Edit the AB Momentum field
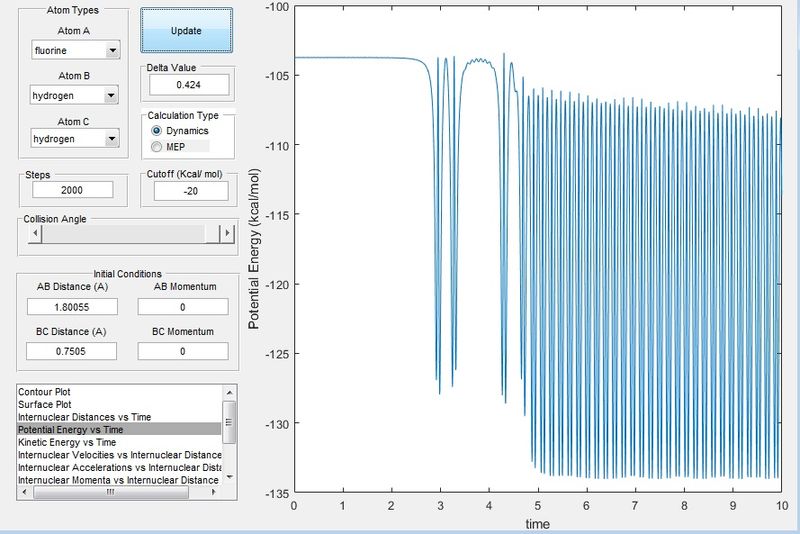 pos(183,307)
